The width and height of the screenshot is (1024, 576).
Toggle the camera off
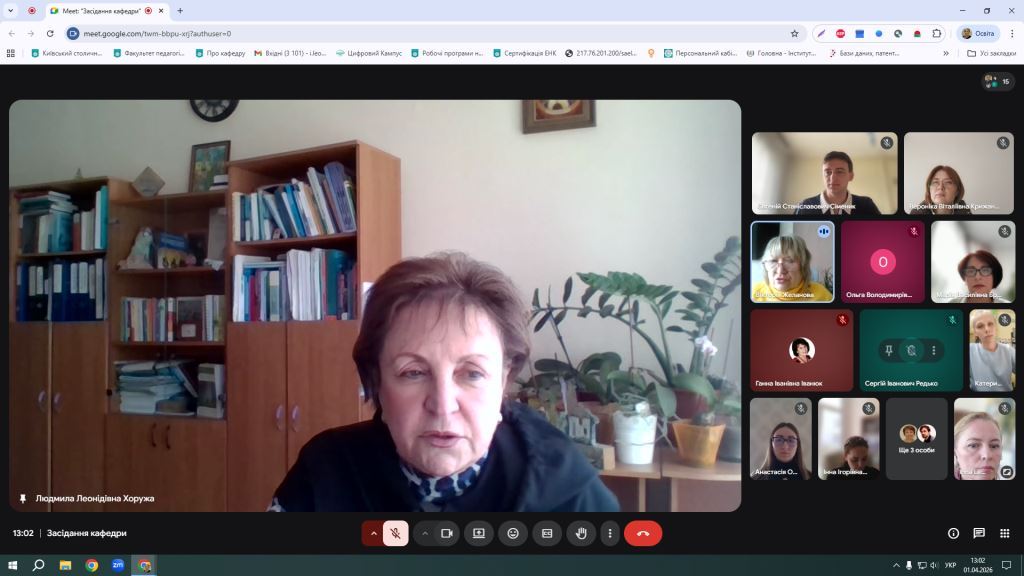tap(447, 533)
